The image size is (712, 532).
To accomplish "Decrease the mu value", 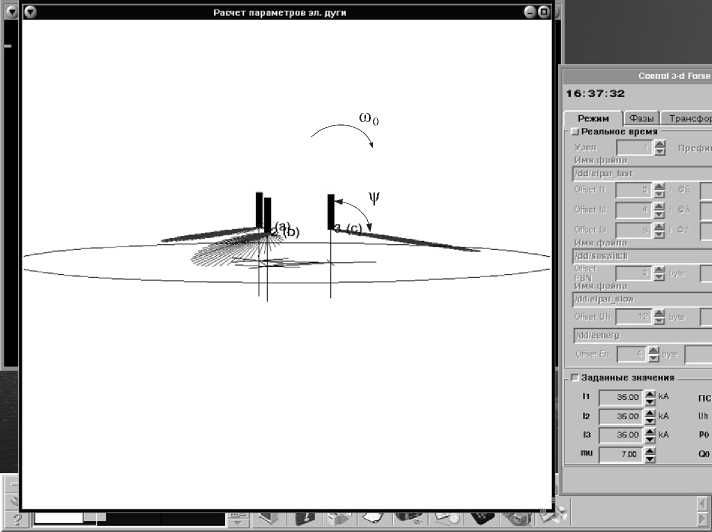I will [x=650, y=458].
